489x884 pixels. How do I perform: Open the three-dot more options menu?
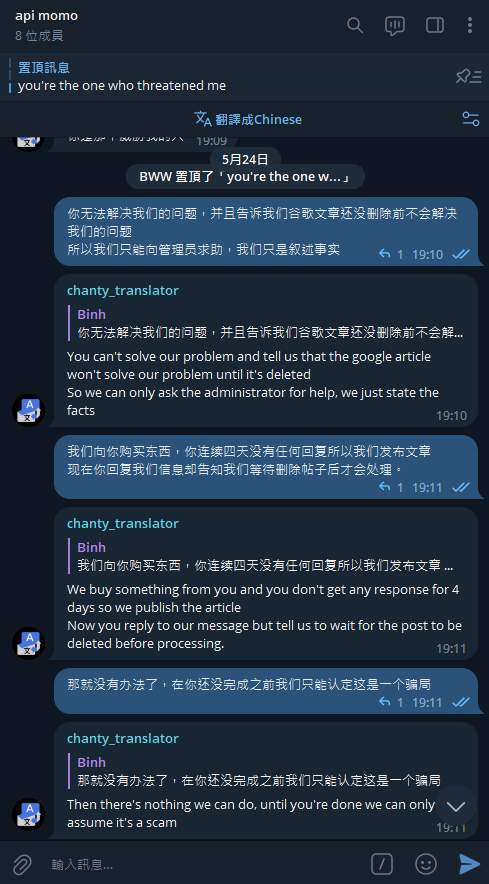(470, 25)
